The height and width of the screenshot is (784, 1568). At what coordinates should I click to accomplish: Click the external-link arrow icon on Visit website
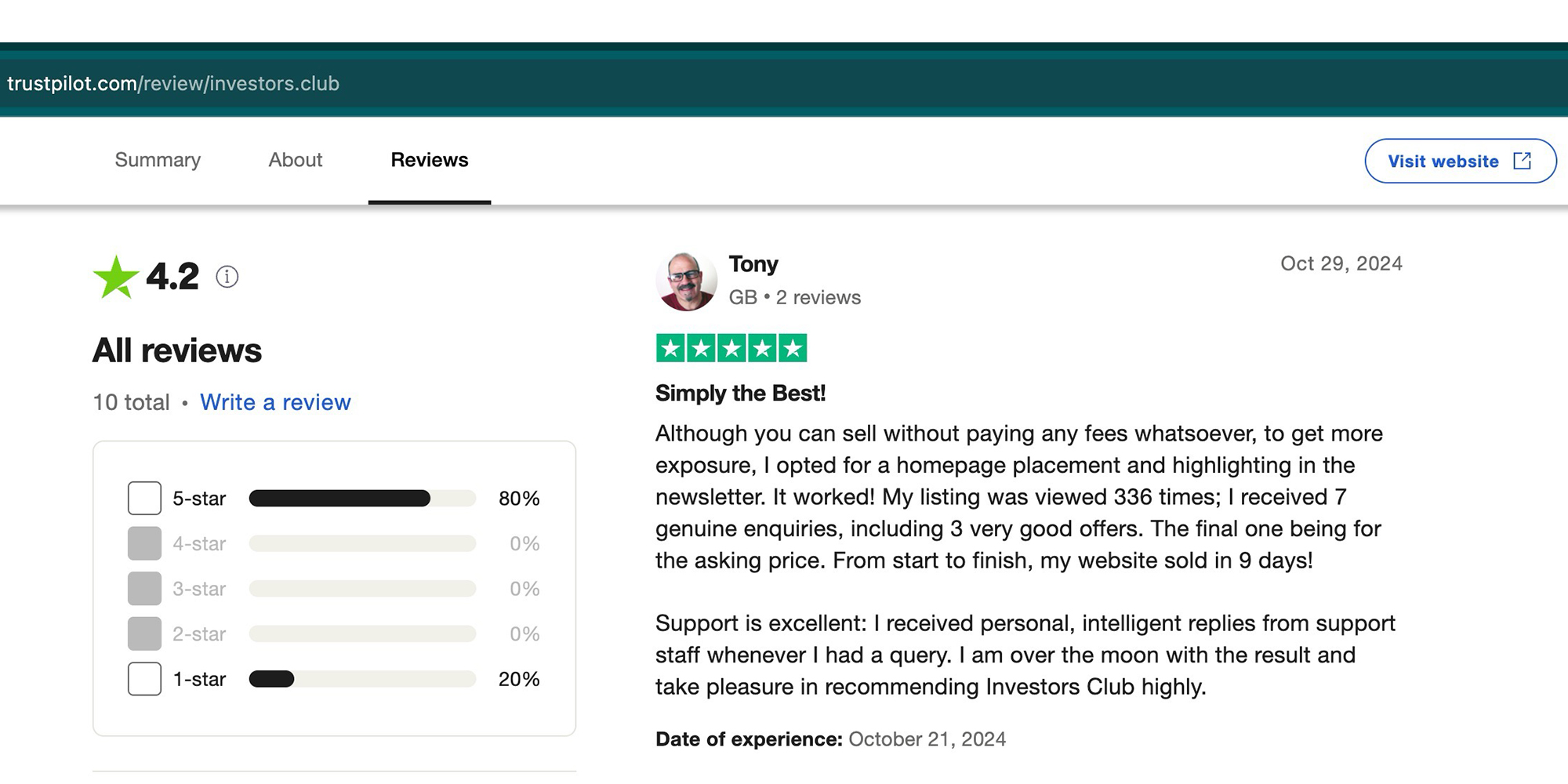click(1522, 161)
